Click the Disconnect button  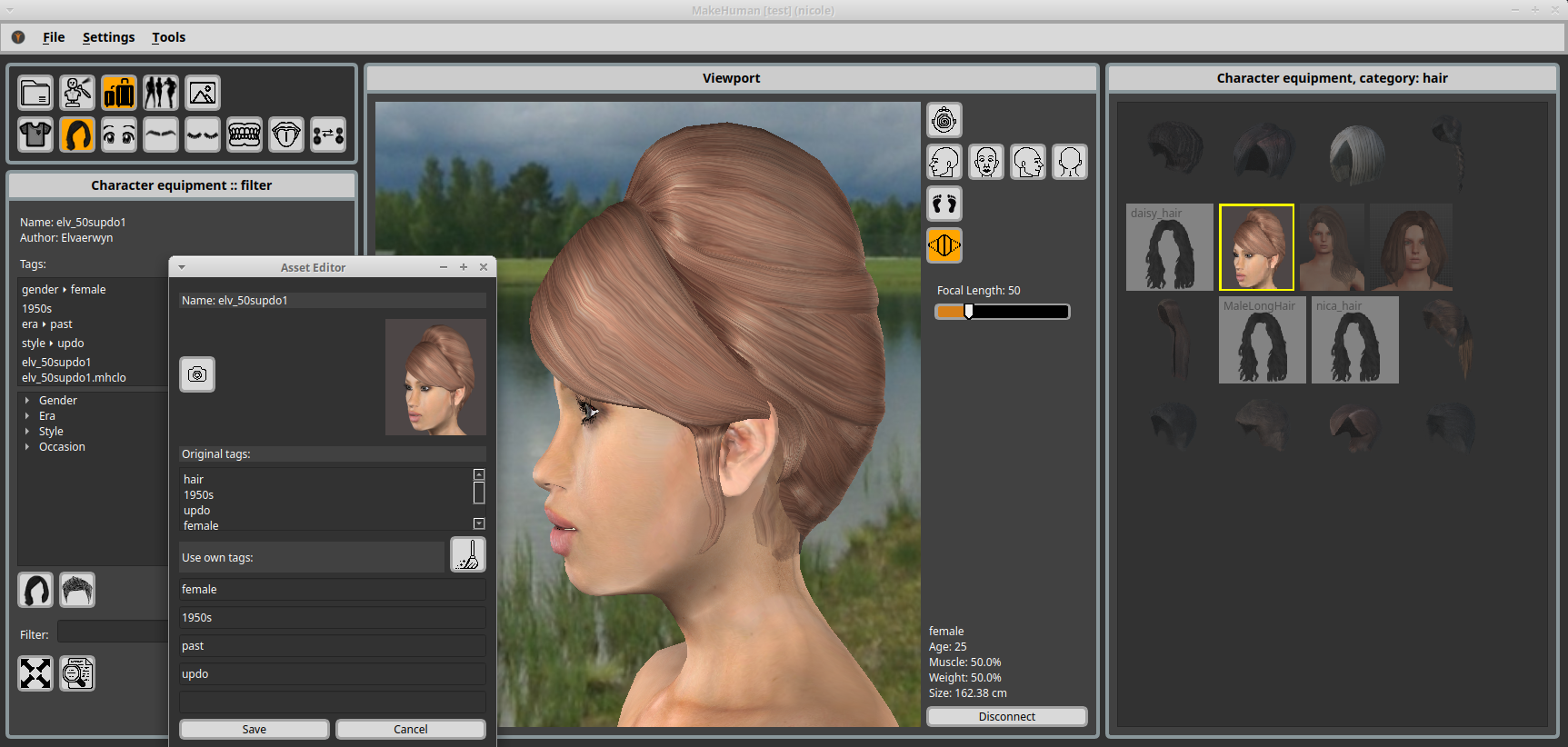click(1006, 717)
